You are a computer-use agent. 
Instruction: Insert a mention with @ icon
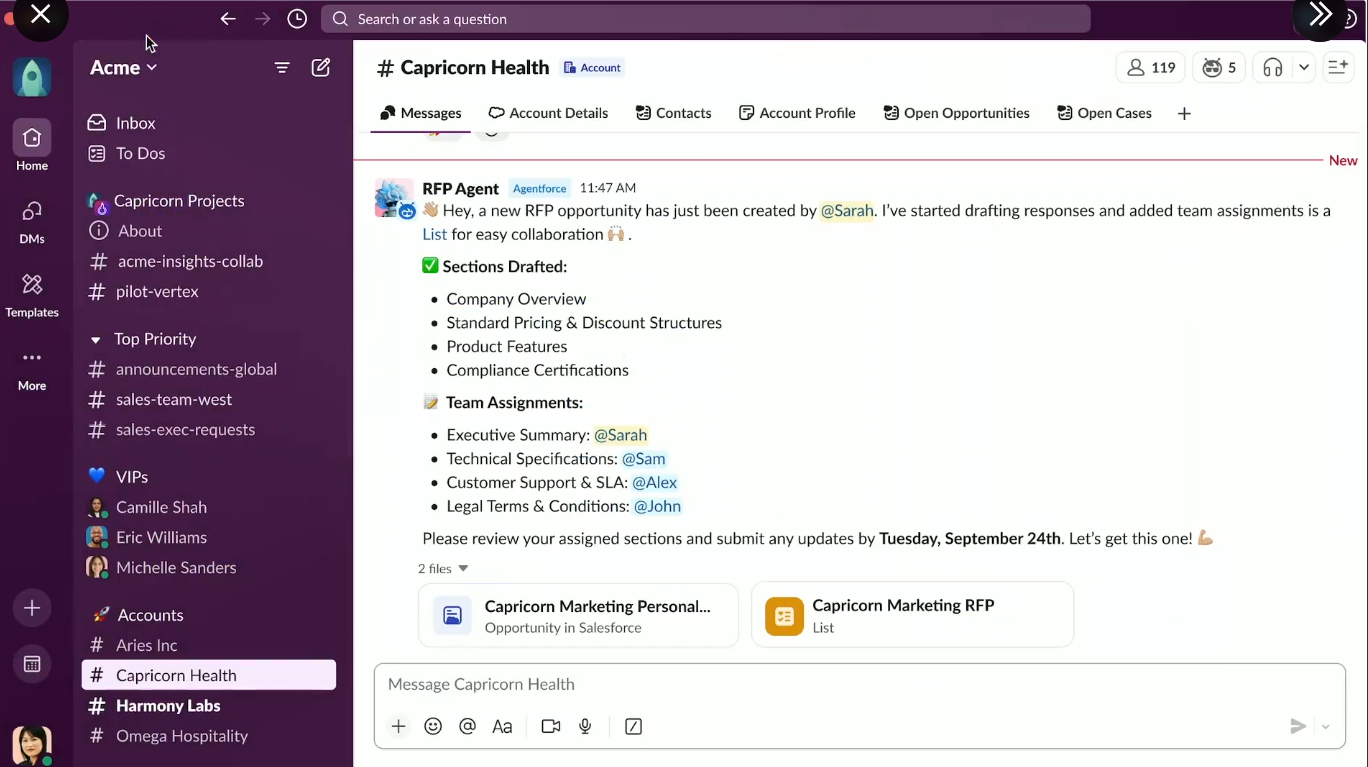(467, 727)
